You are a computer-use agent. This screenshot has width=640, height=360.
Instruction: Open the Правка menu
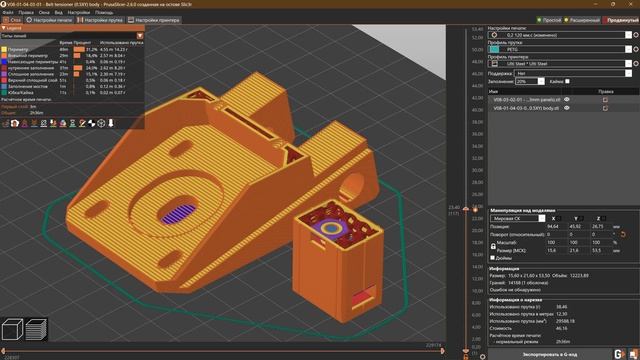(26, 13)
